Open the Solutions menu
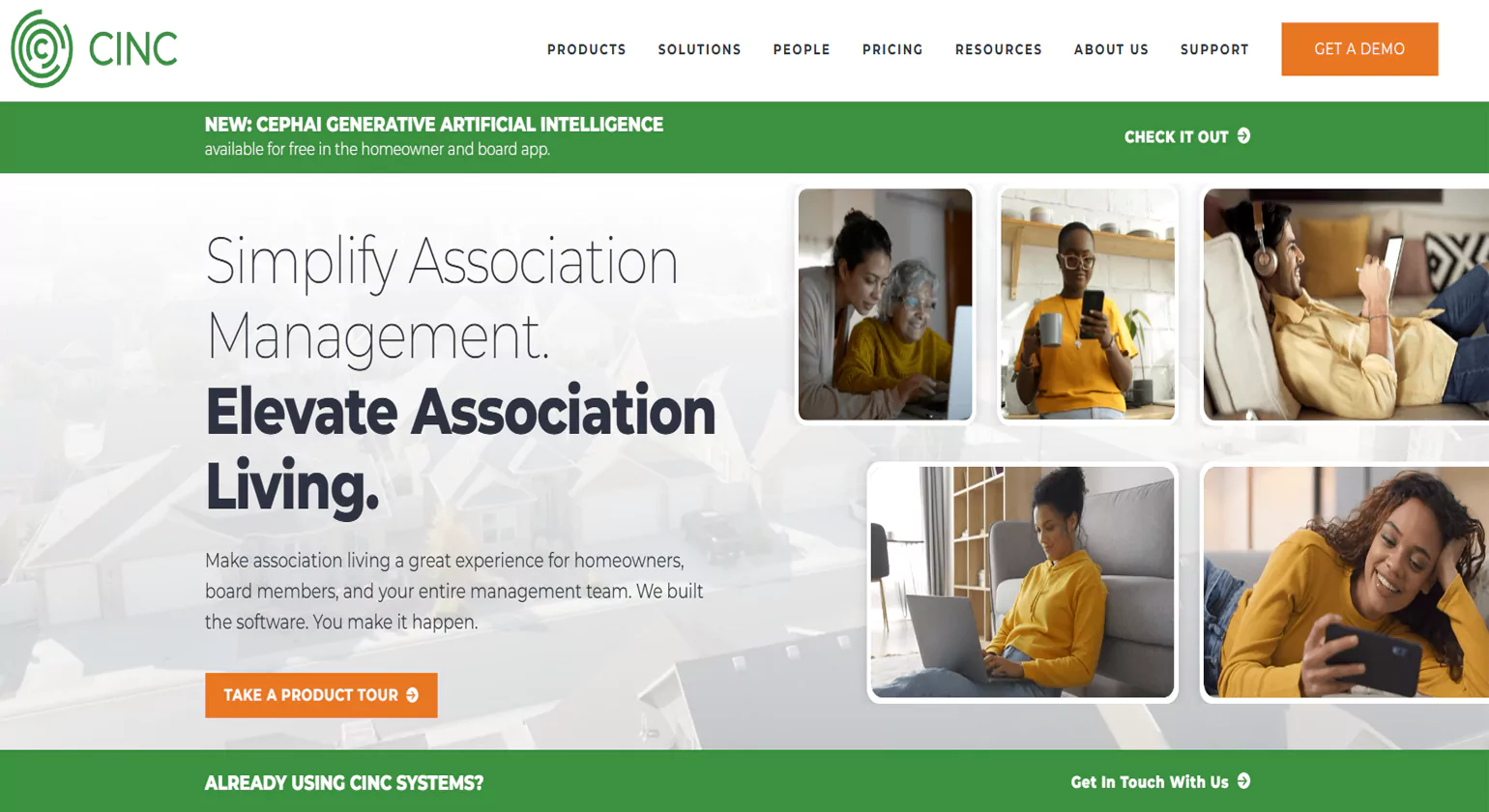 coord(699,49)
